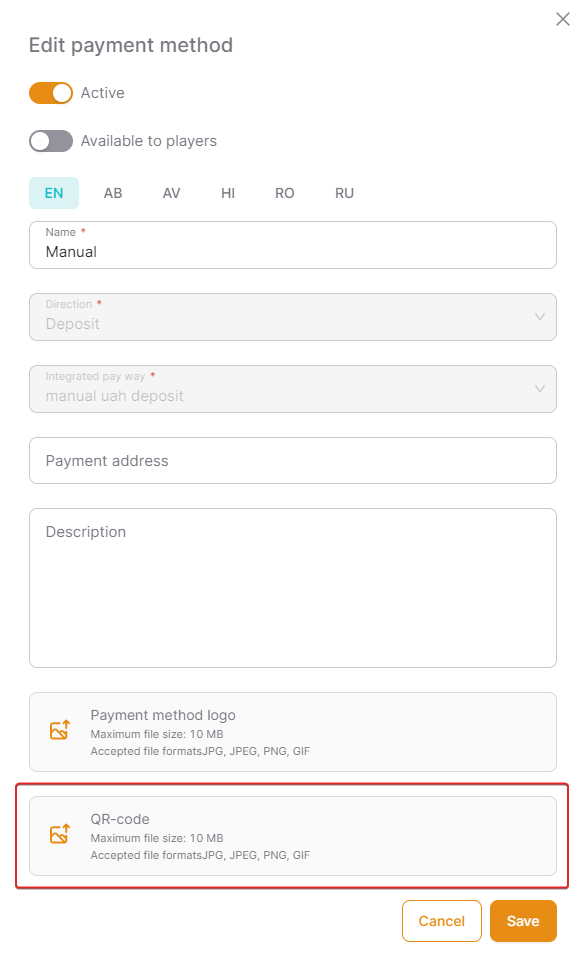The width and height of the screenshot is (584, 957).
Task: Switch to the AB language tab
Action: coord(113,193)
